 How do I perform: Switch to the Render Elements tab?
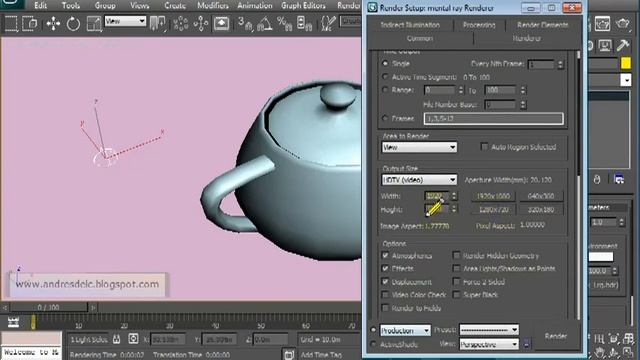(542, 25)
